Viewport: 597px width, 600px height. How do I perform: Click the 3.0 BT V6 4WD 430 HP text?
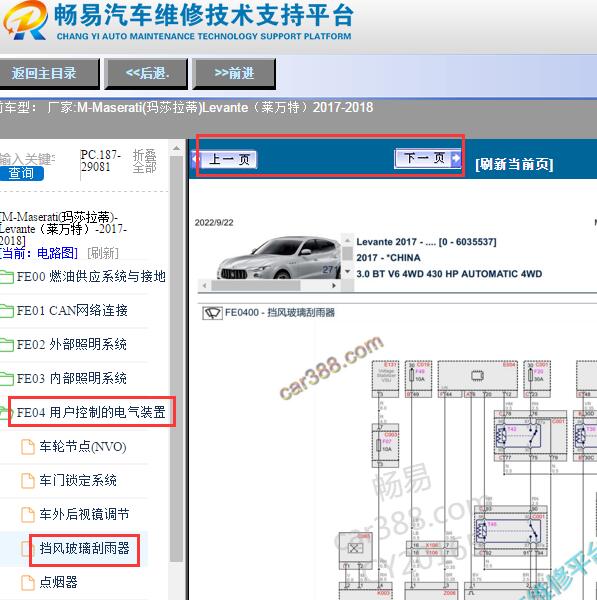[x=449, y=274]
